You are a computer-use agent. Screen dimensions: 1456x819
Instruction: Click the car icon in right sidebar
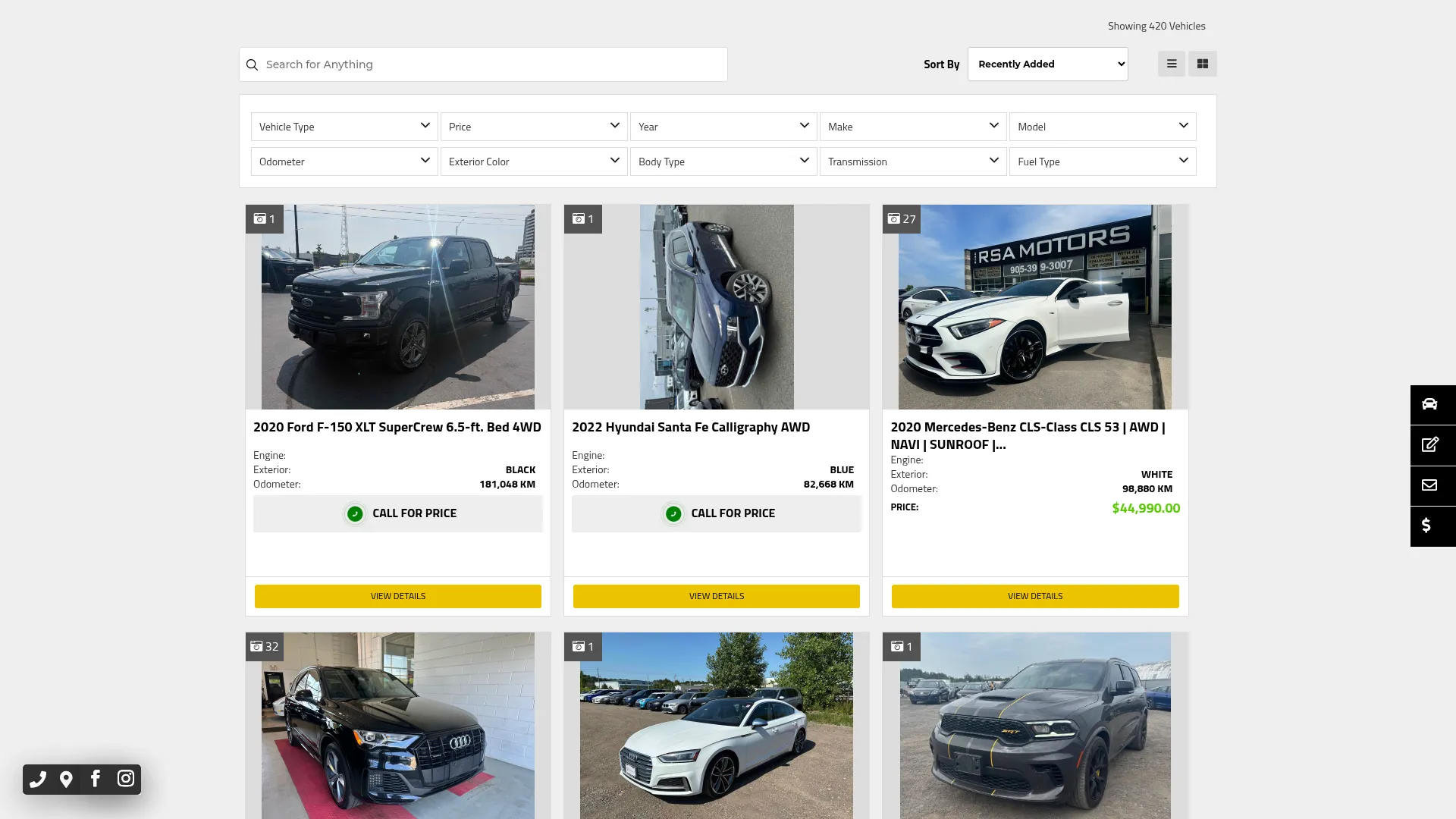(x=1430, y=404)
